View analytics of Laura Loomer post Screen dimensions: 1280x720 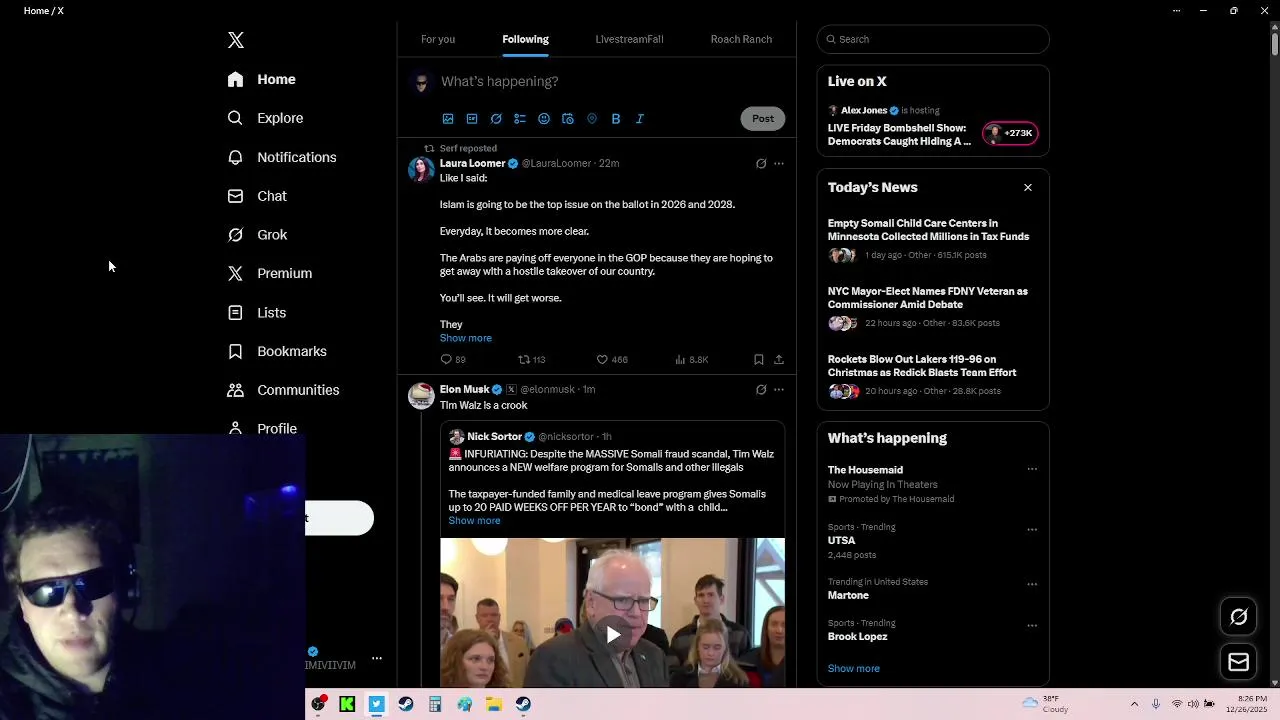[692, 360]
